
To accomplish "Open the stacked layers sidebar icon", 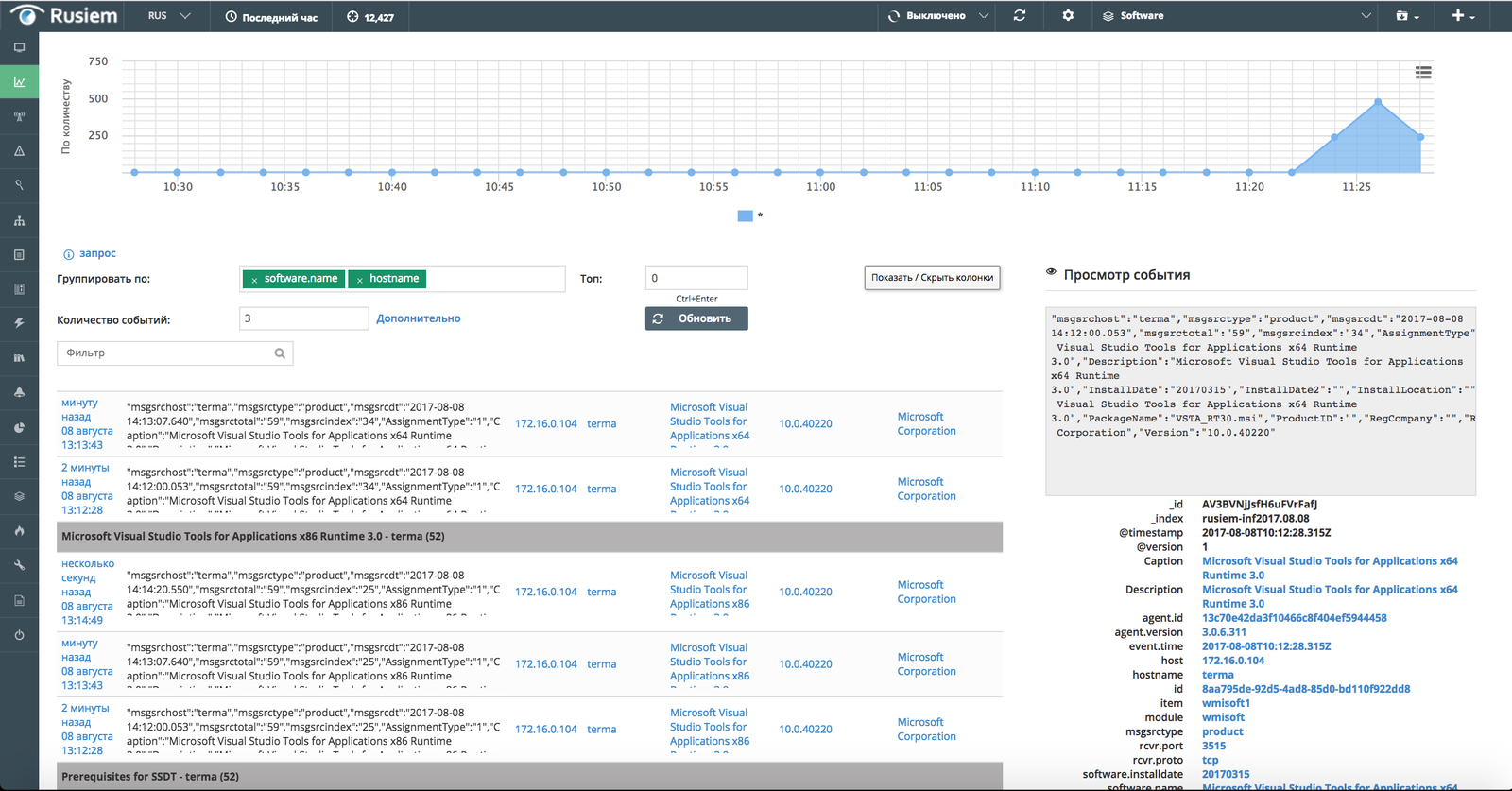I will (x=19, y=496).
